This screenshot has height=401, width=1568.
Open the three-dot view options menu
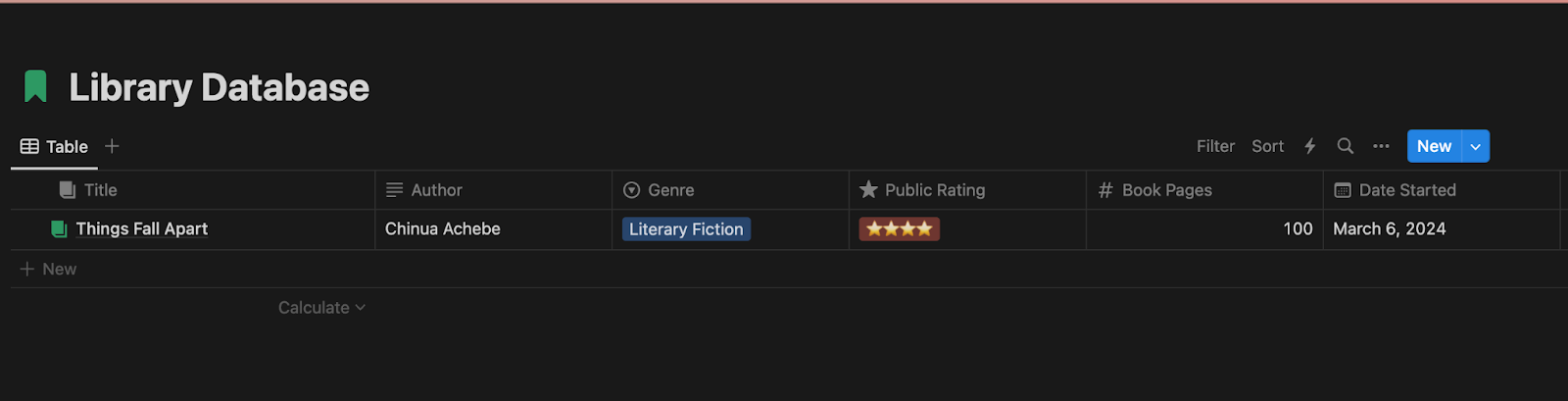[x=1381, y=146]
